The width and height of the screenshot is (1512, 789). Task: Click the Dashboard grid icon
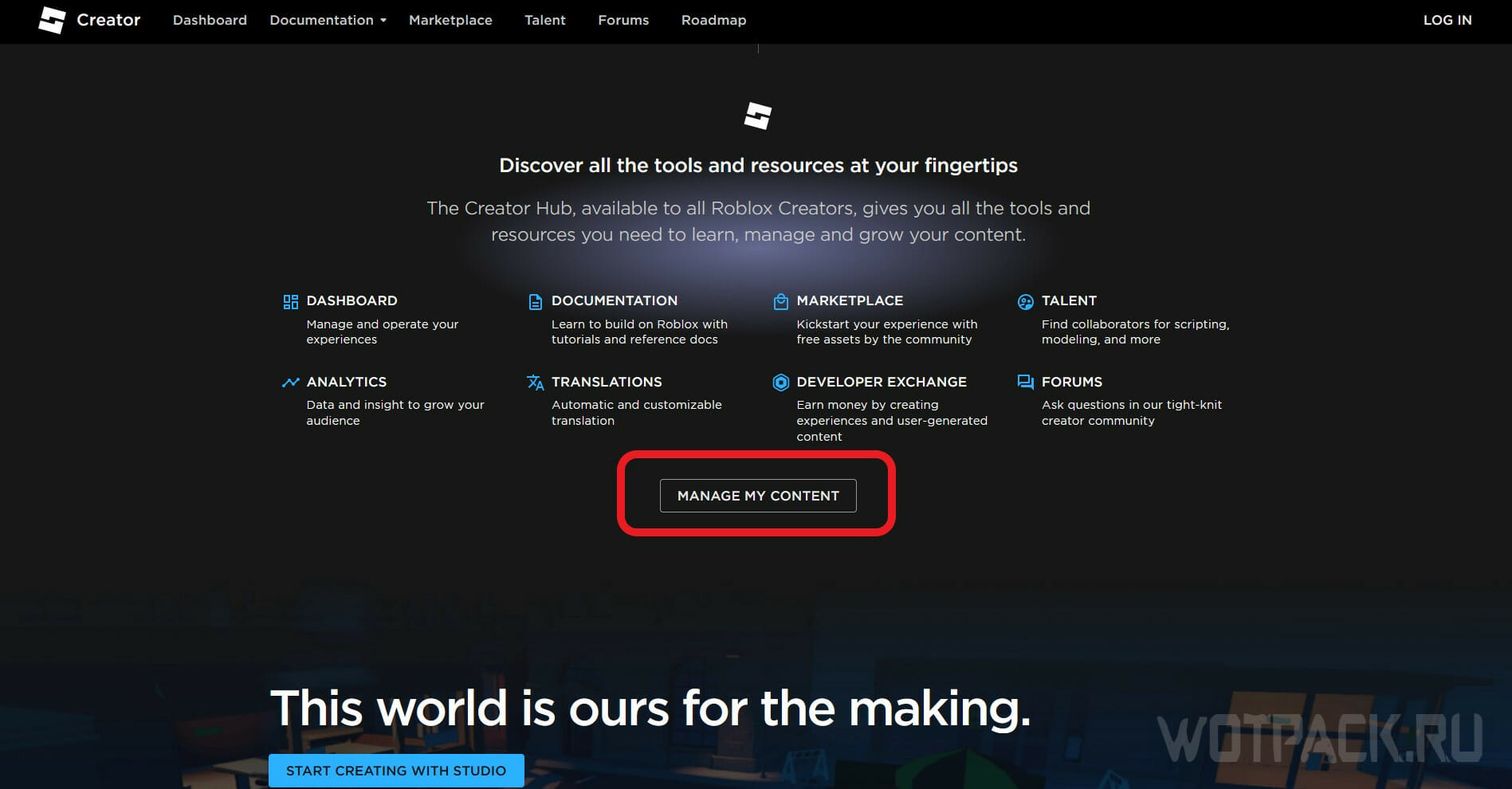[290, 301]
